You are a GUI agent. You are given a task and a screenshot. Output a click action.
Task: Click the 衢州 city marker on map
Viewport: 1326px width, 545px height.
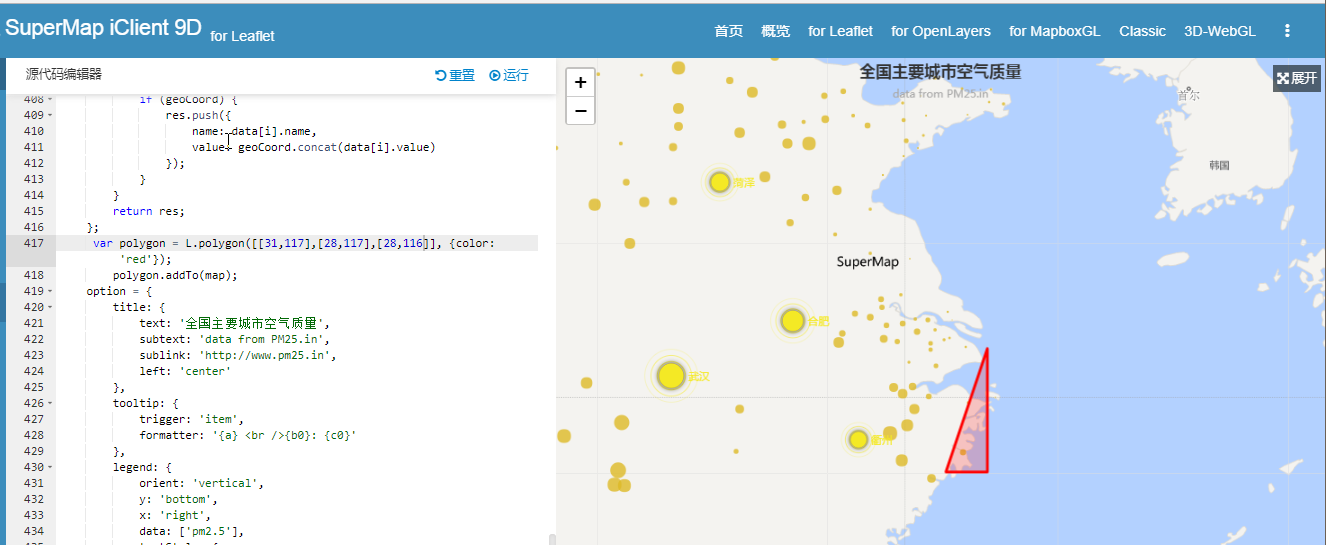point(858,439)
